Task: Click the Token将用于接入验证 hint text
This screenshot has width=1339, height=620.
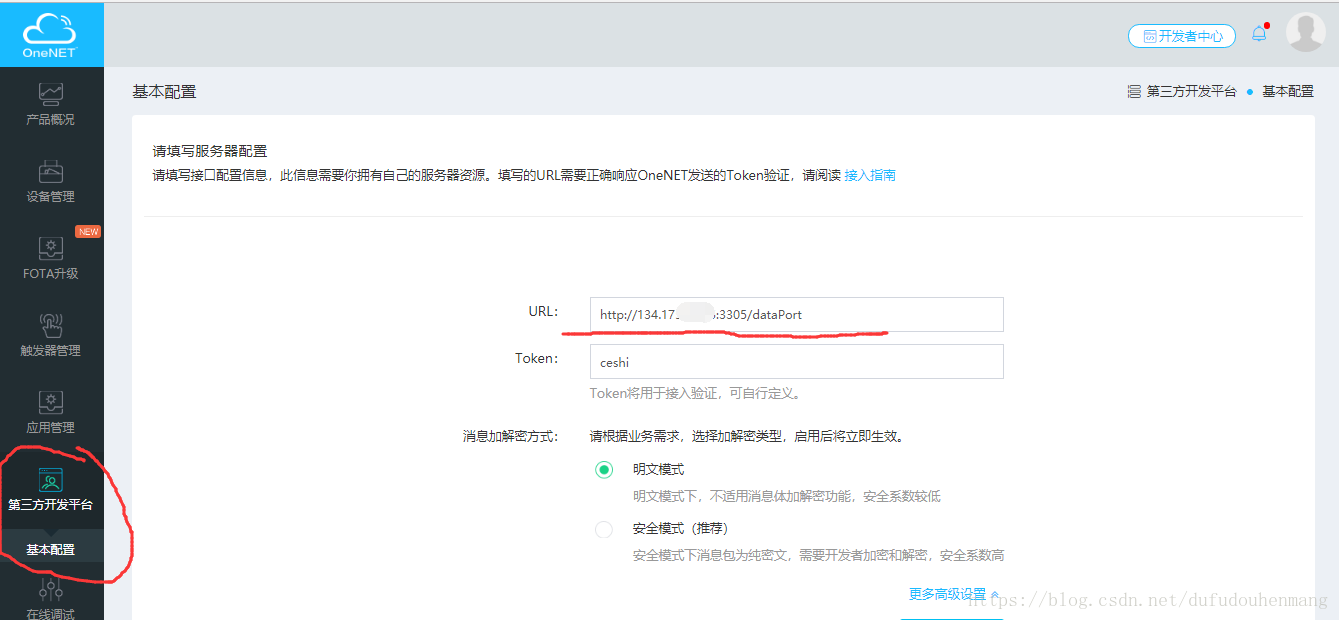Action: [695, 393]
